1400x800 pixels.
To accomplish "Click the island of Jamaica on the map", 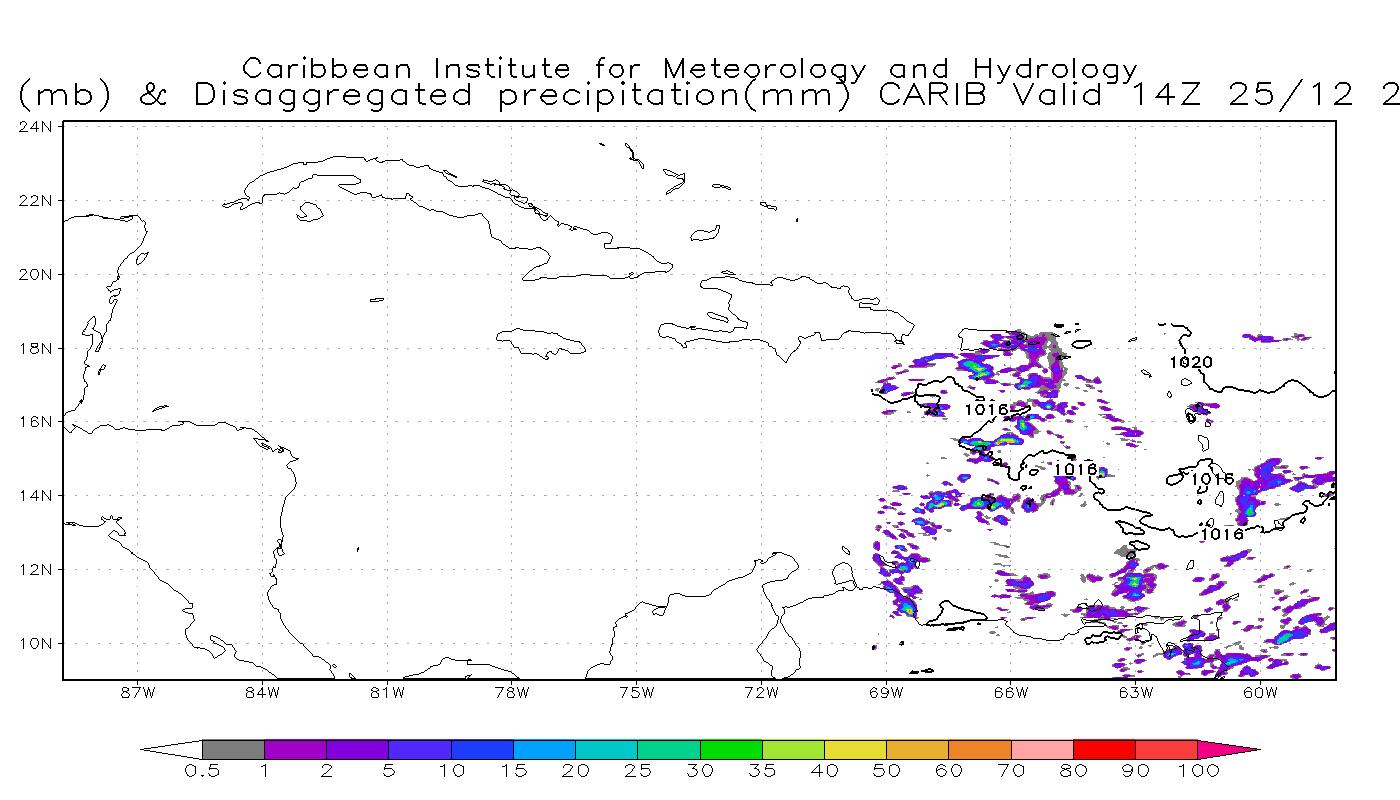I will (x=541, y=342).
